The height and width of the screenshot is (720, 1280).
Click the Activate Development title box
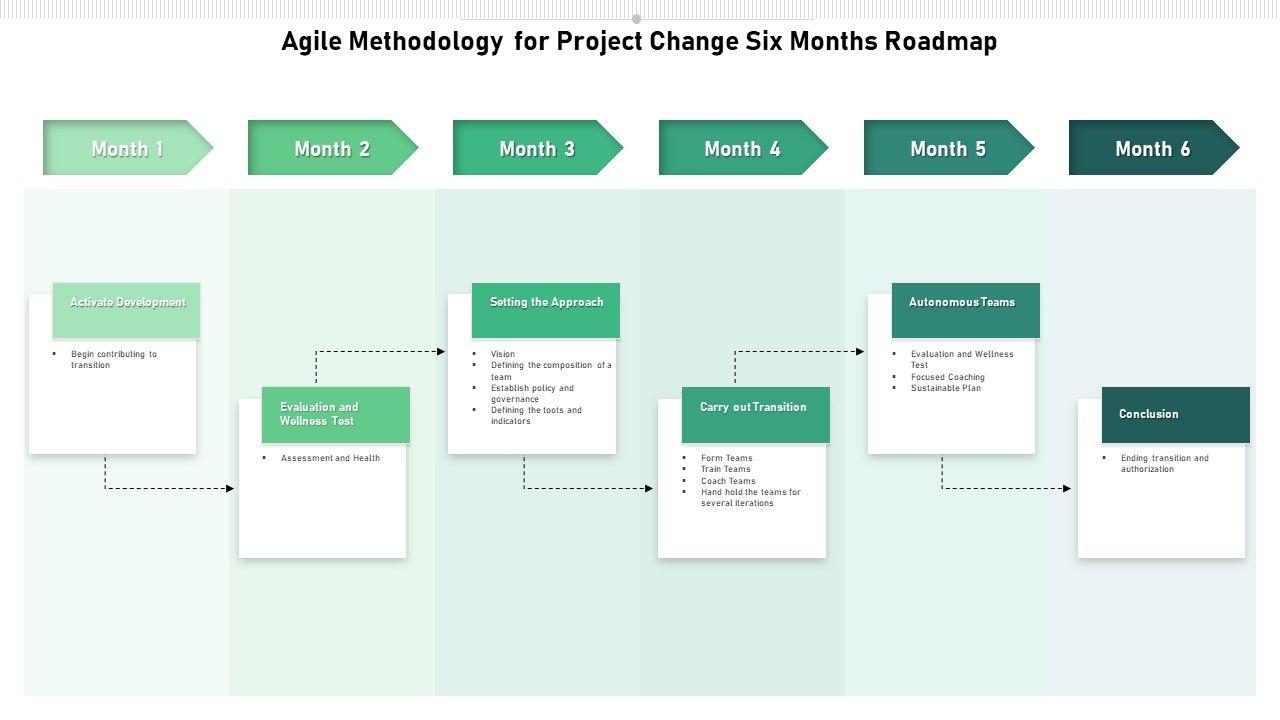tap(127, 309)
